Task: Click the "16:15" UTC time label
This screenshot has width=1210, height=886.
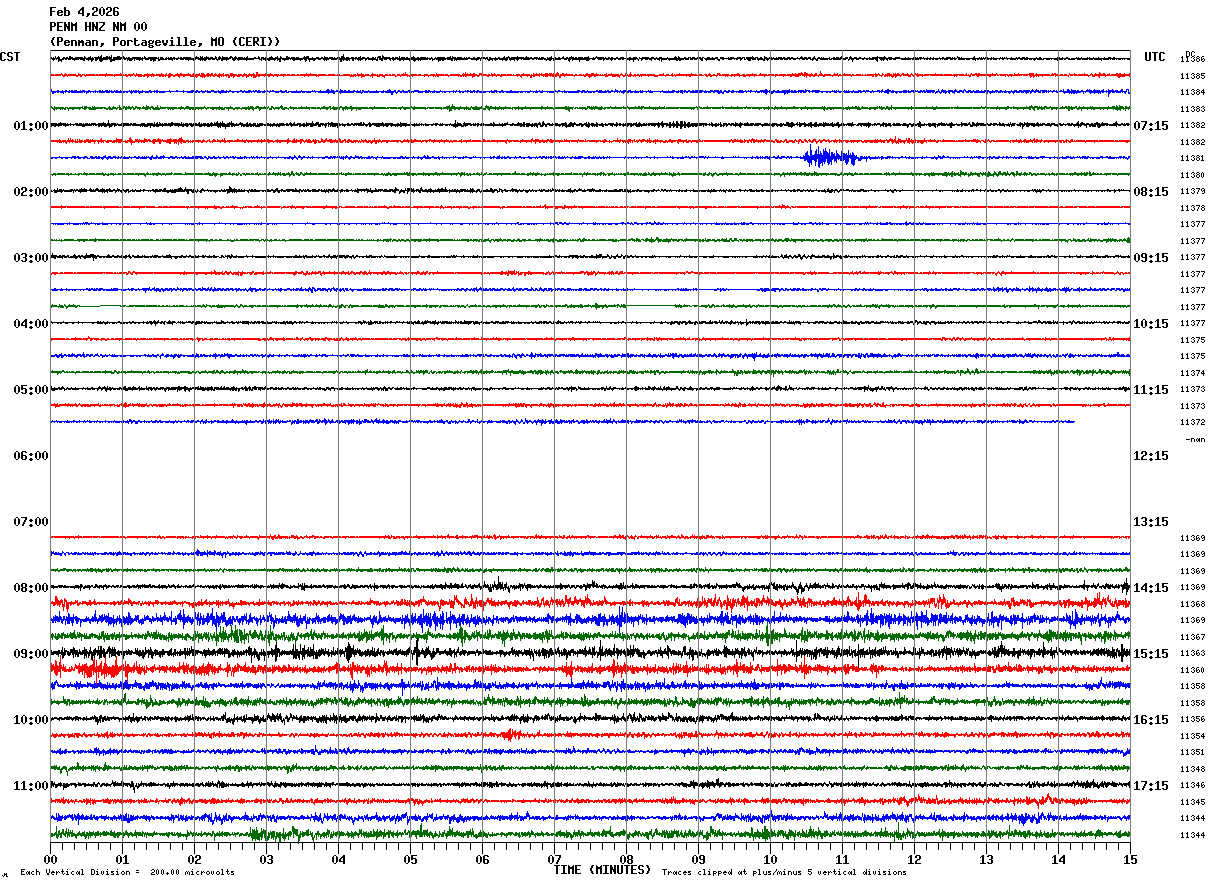Action: pos(1151,720)
